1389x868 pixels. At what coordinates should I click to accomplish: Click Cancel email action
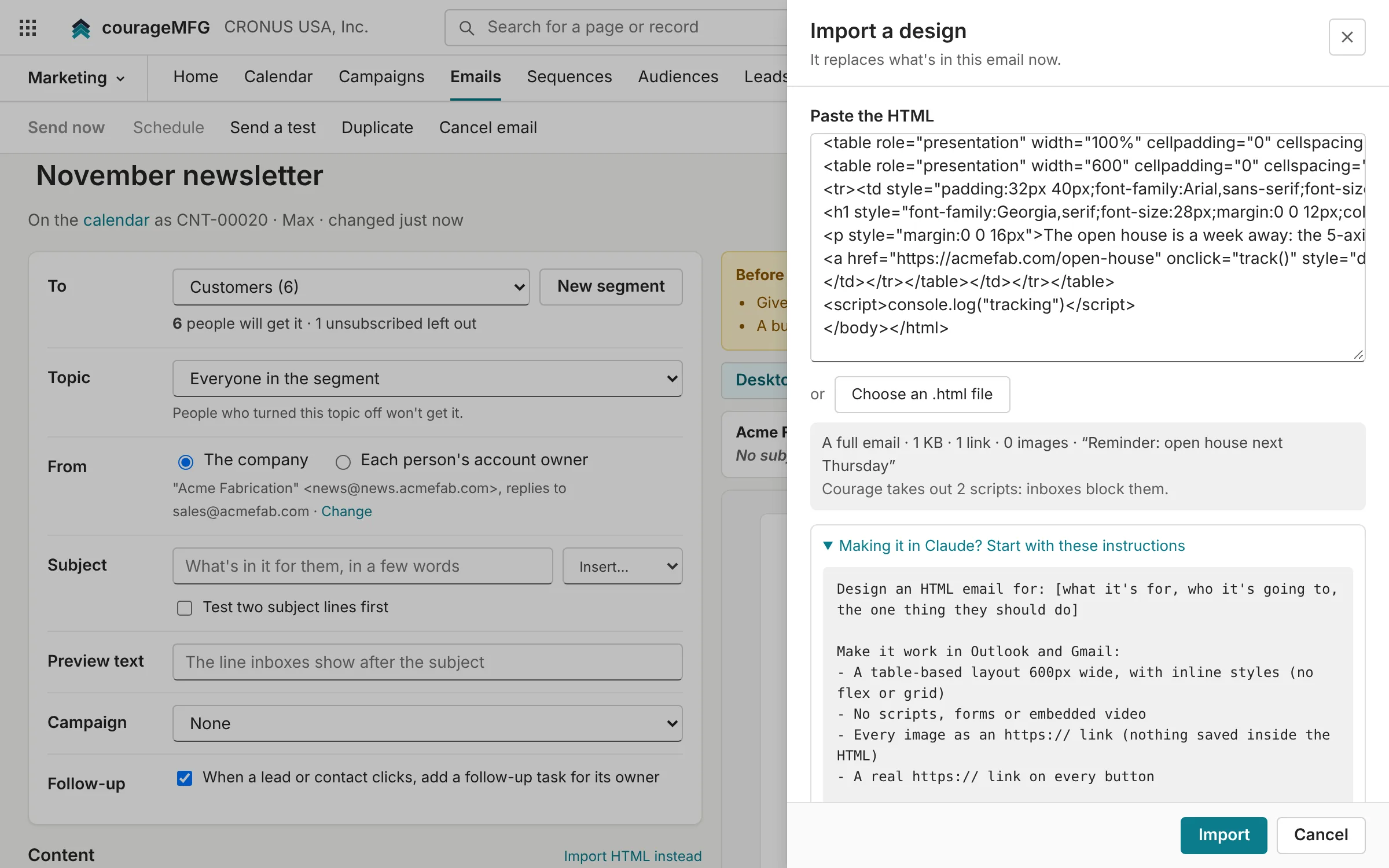488,127
